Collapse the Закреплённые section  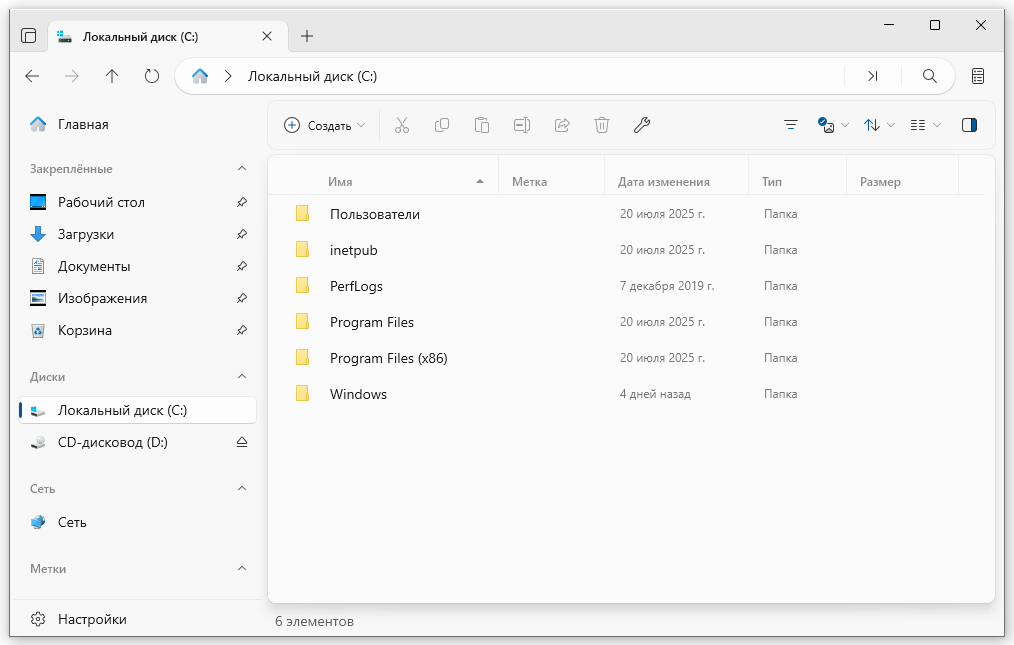(242, 168)
